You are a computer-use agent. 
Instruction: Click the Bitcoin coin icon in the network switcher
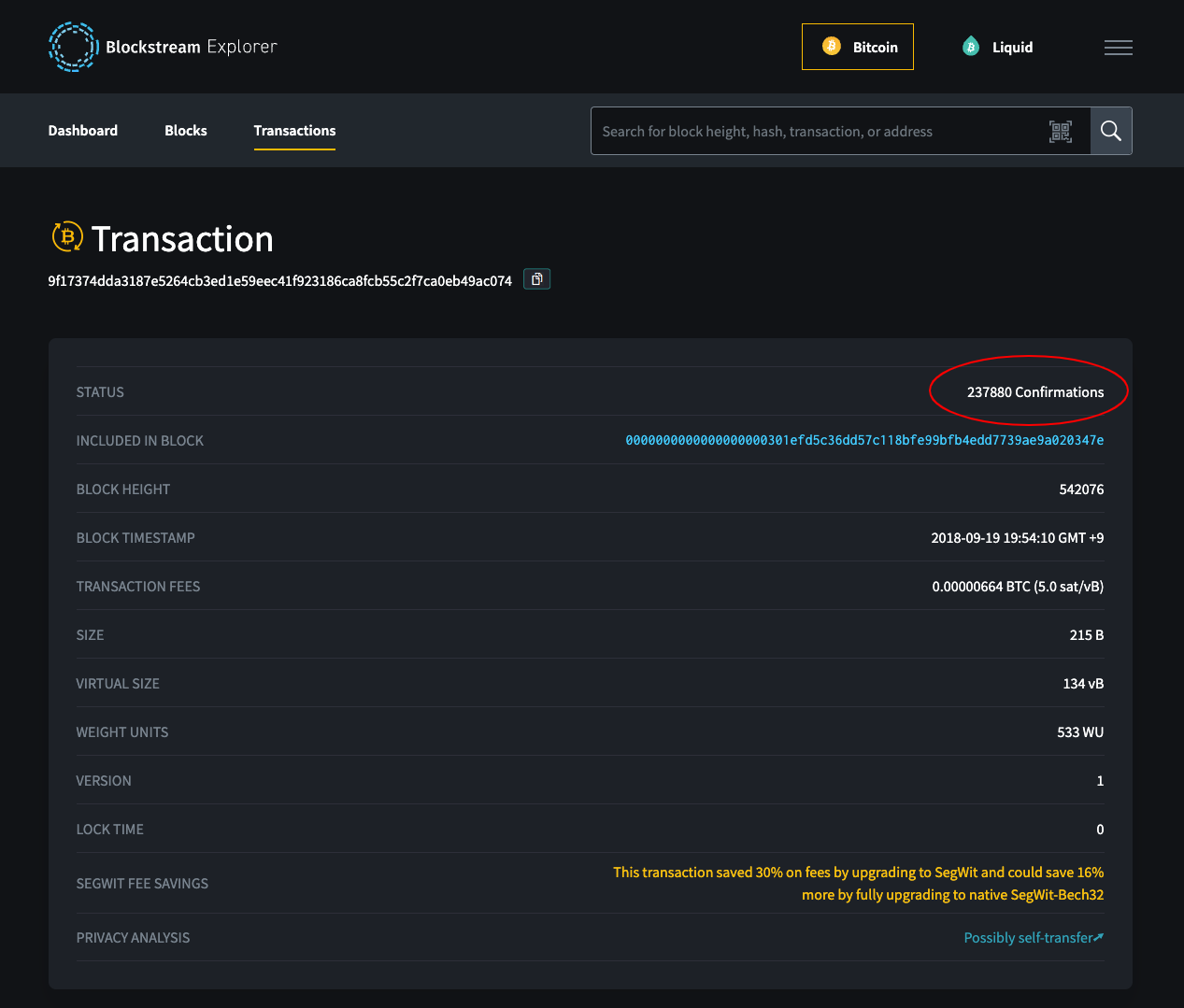click(x=831, y=45)
